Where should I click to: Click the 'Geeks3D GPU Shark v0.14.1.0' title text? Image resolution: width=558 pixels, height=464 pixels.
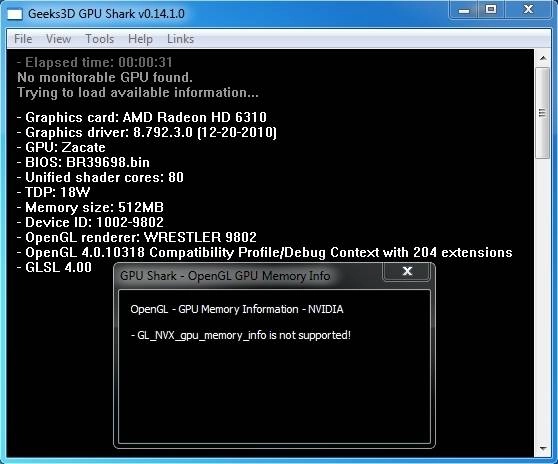coord(106,14)
